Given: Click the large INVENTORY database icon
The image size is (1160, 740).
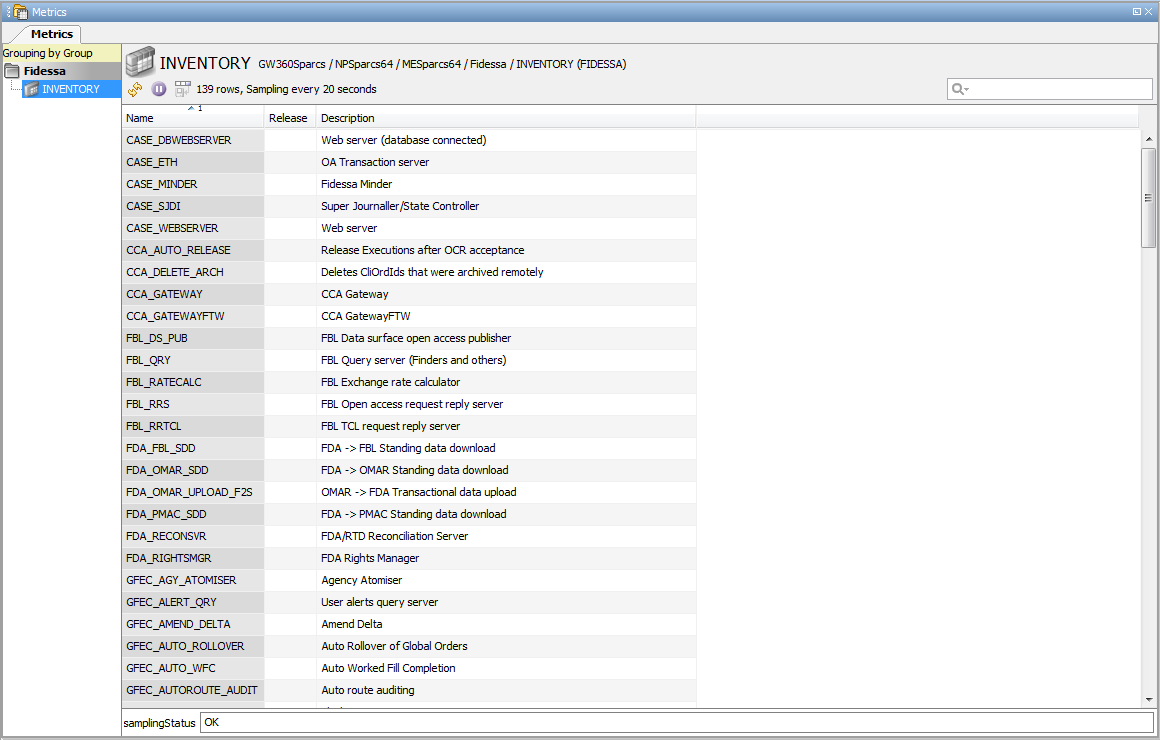Looking at the screenshot, I should [x=140, y=62].
